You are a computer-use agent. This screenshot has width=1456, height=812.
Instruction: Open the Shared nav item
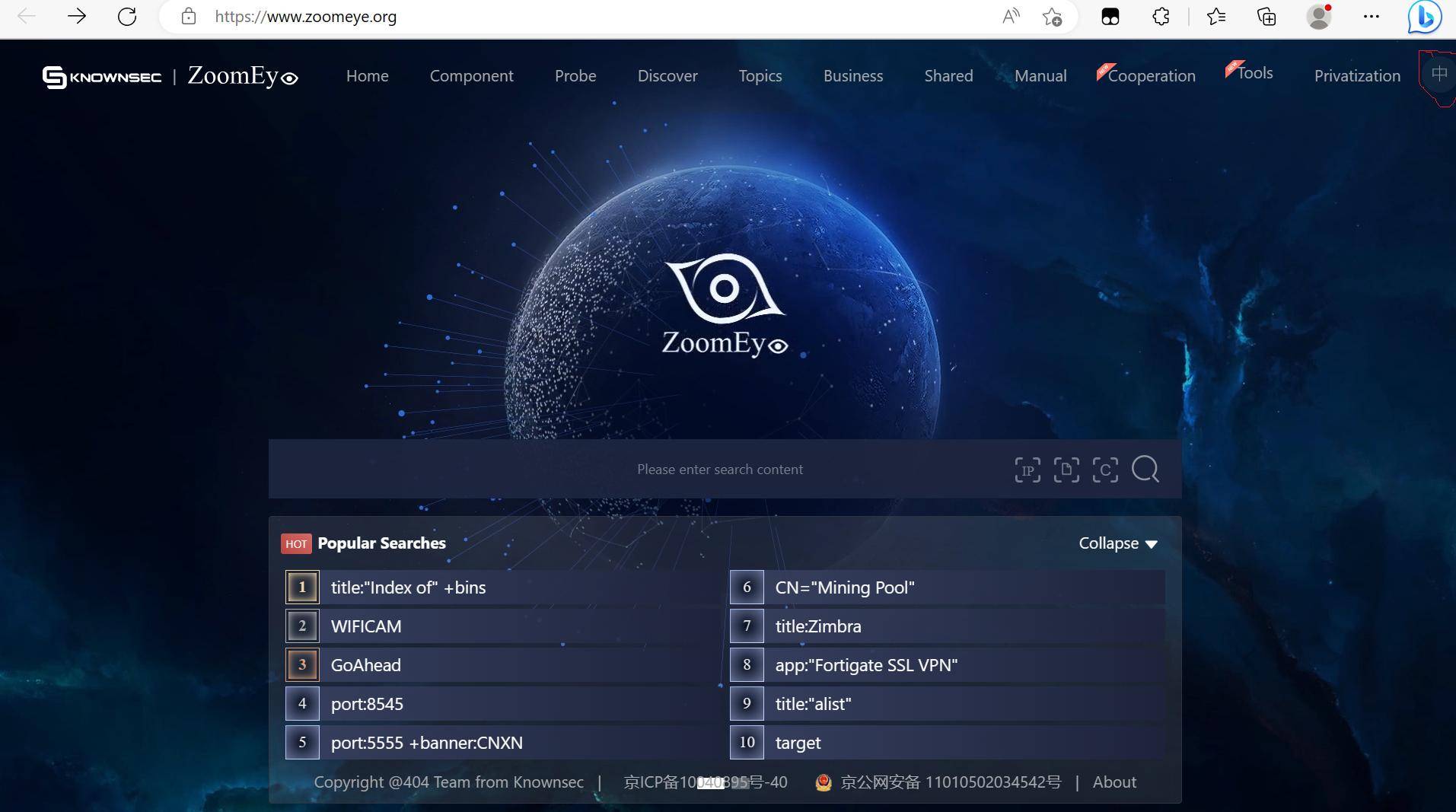pyautogui.click(x=948, y=76)
